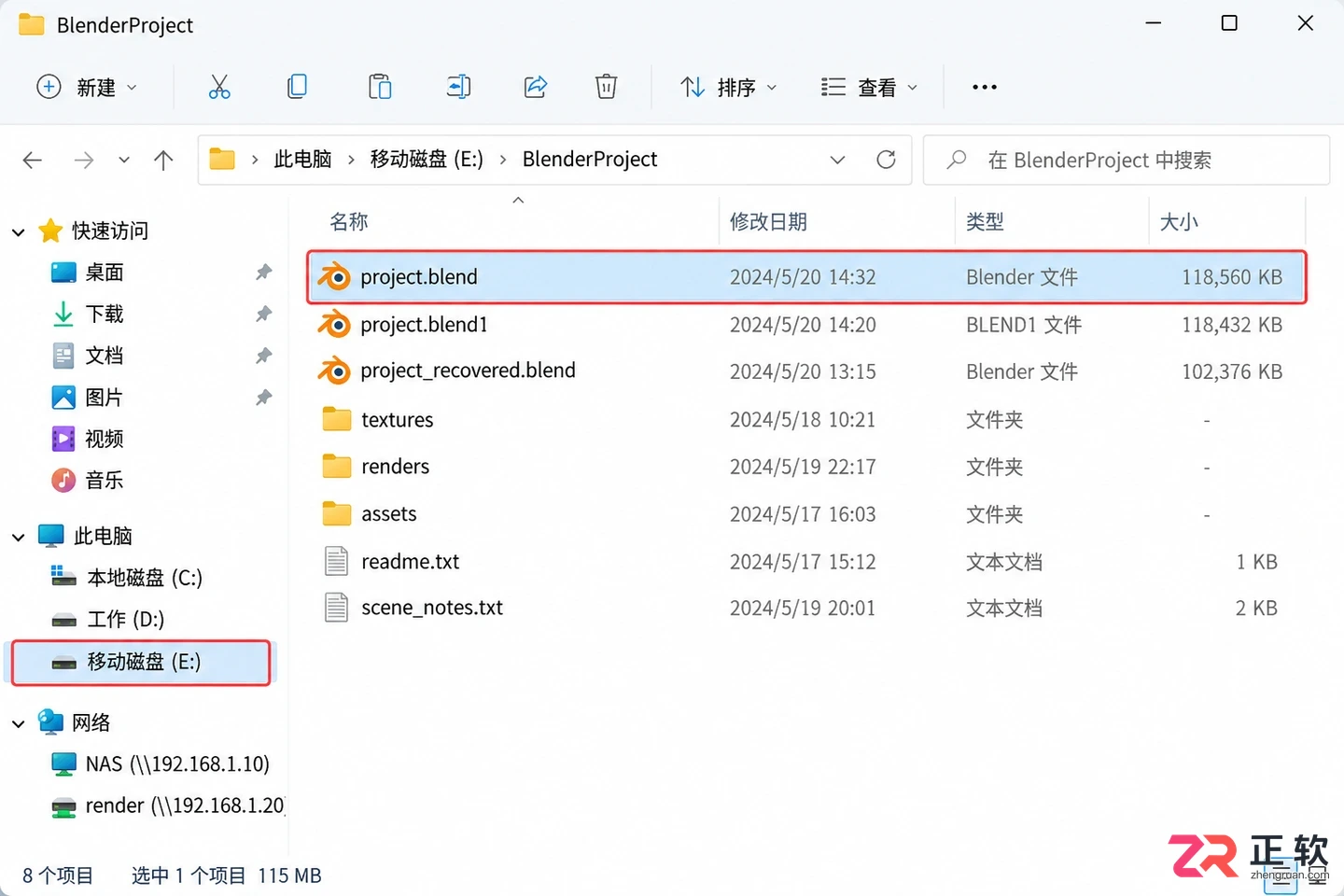Open the 查看 view dropdown
This screenshot has height=896, width=1344.
(x=869, y=87)
